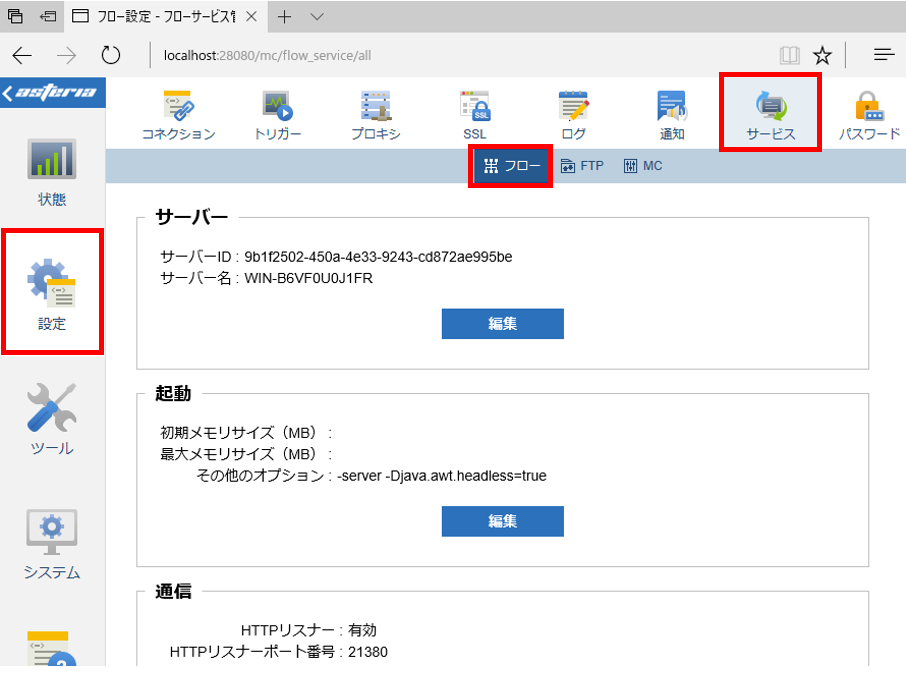
Task: Go back in the browser
Action: click(22, 55)
